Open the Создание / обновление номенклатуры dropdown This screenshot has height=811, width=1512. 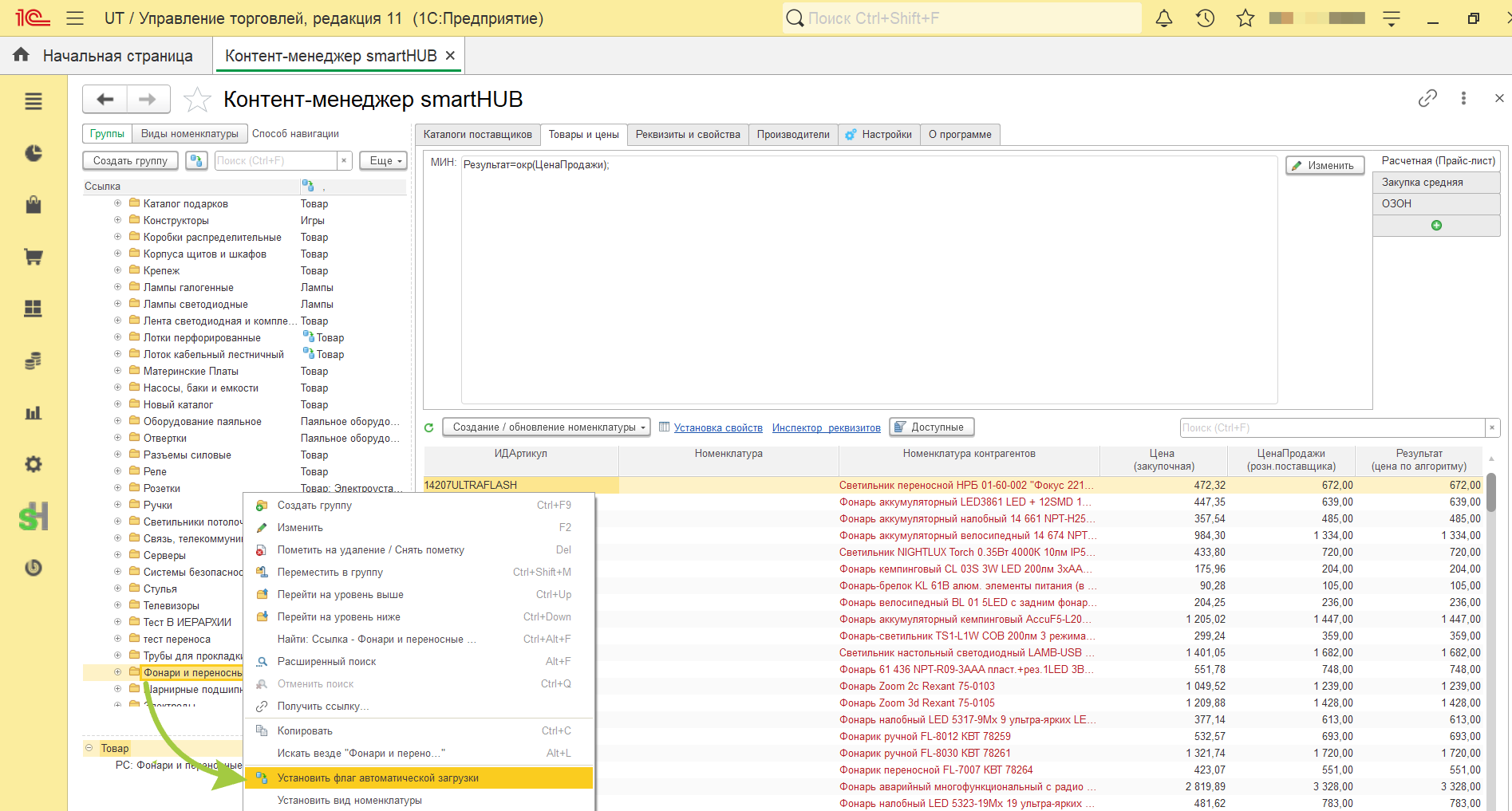pos(547,427)
